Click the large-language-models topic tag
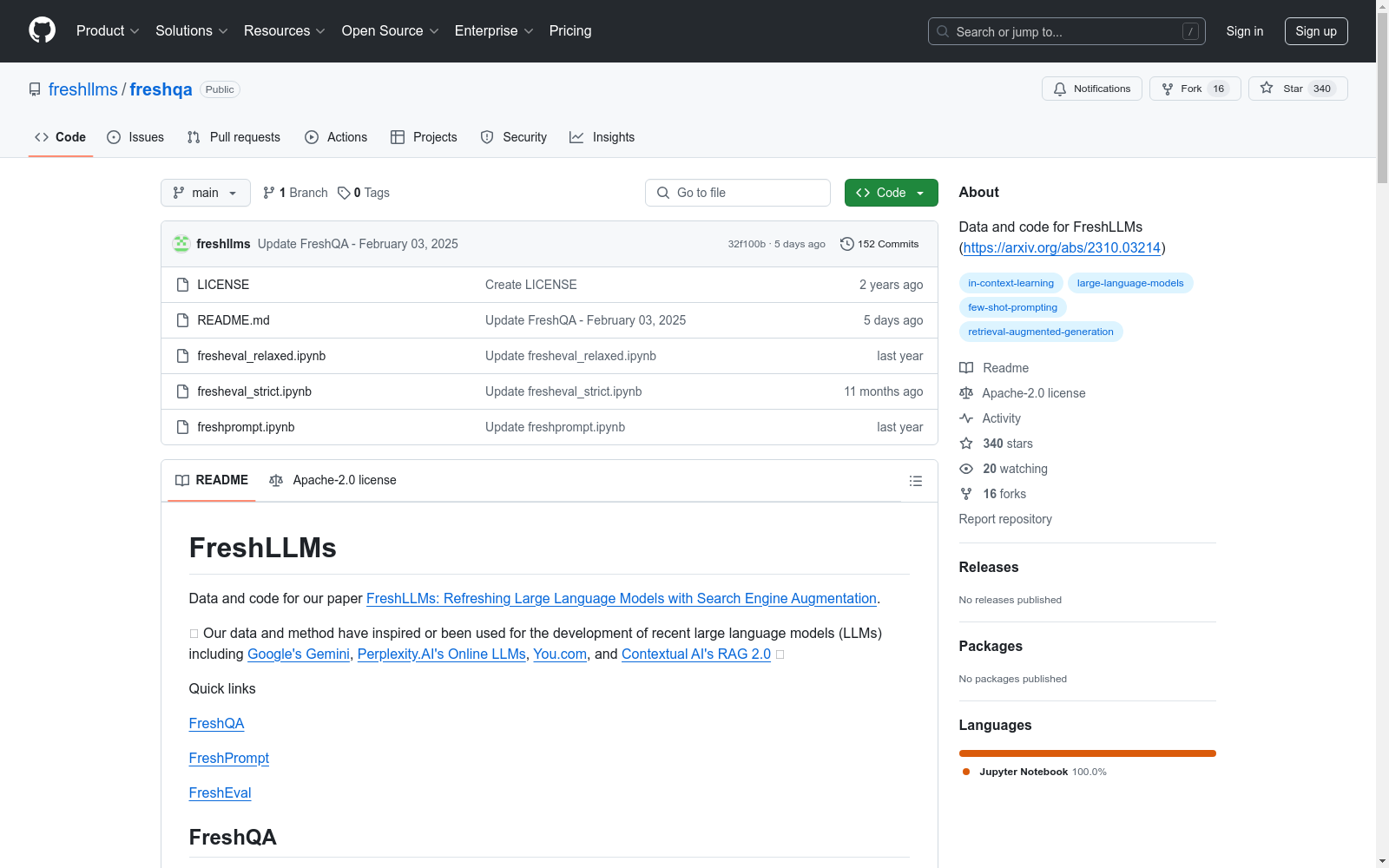 (1130, 283)
